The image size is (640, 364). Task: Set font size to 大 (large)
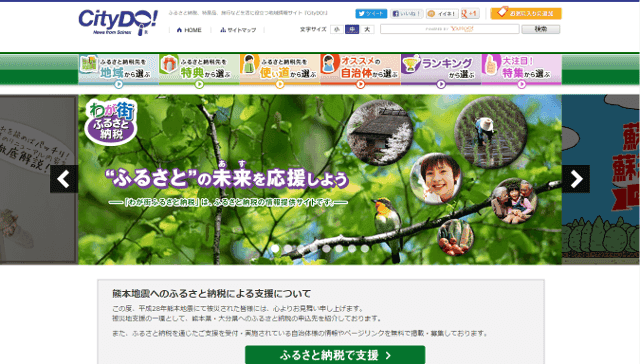[x=367, y=29]
